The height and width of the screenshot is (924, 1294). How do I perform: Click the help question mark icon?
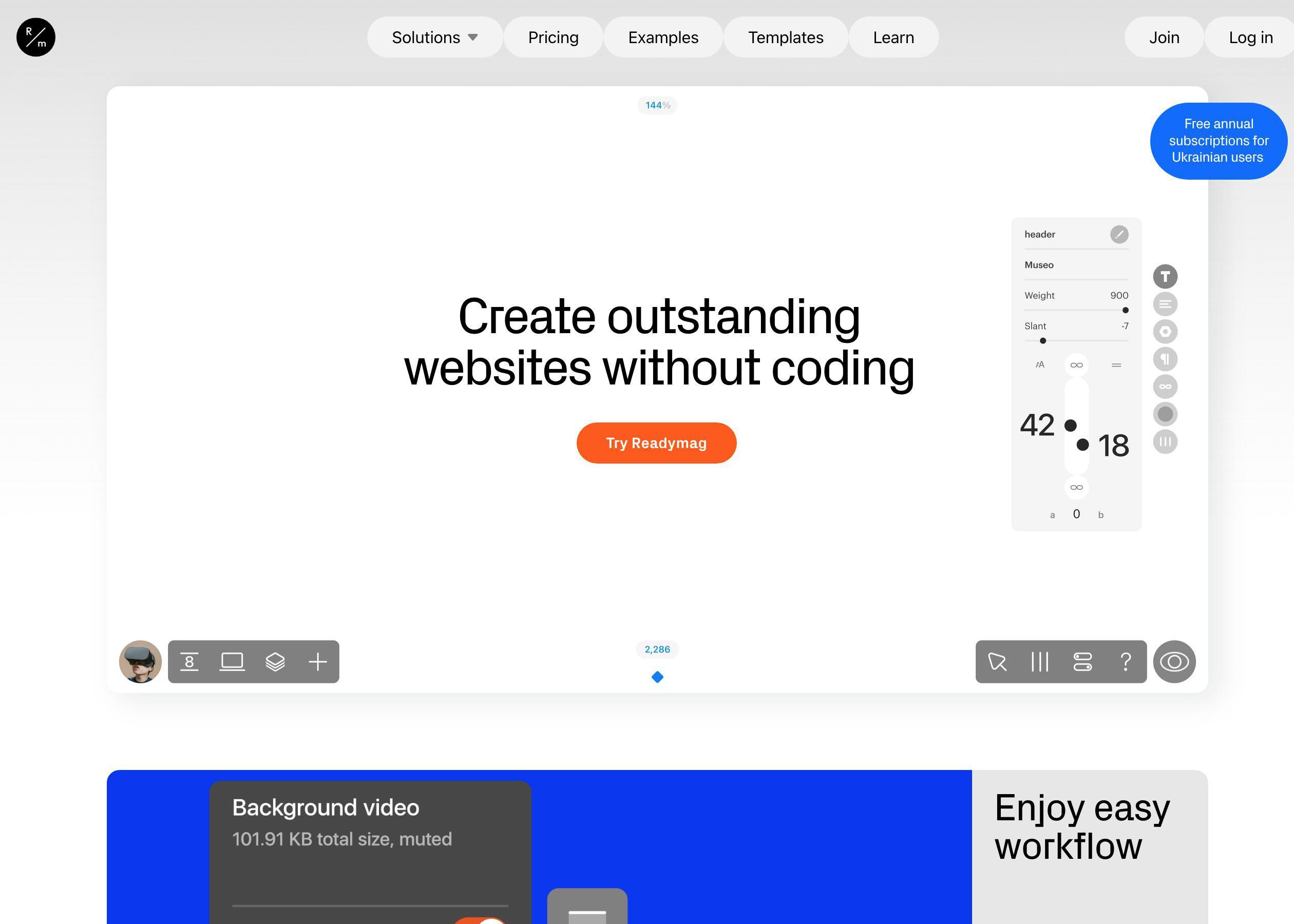pos(1126,661)
